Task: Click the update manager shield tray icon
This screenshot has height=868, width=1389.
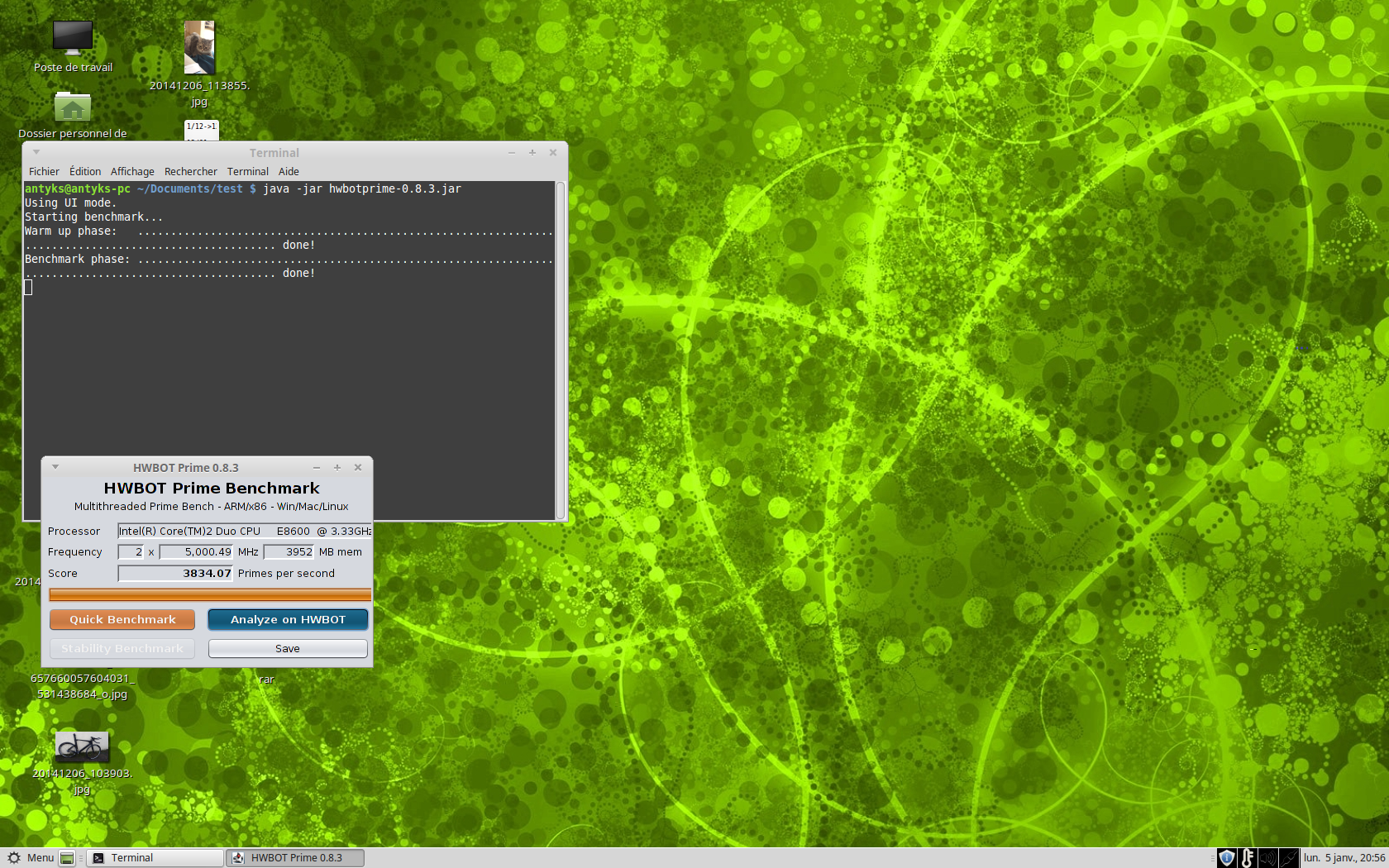Action: pyautogui.click(x=1227, y=858)
